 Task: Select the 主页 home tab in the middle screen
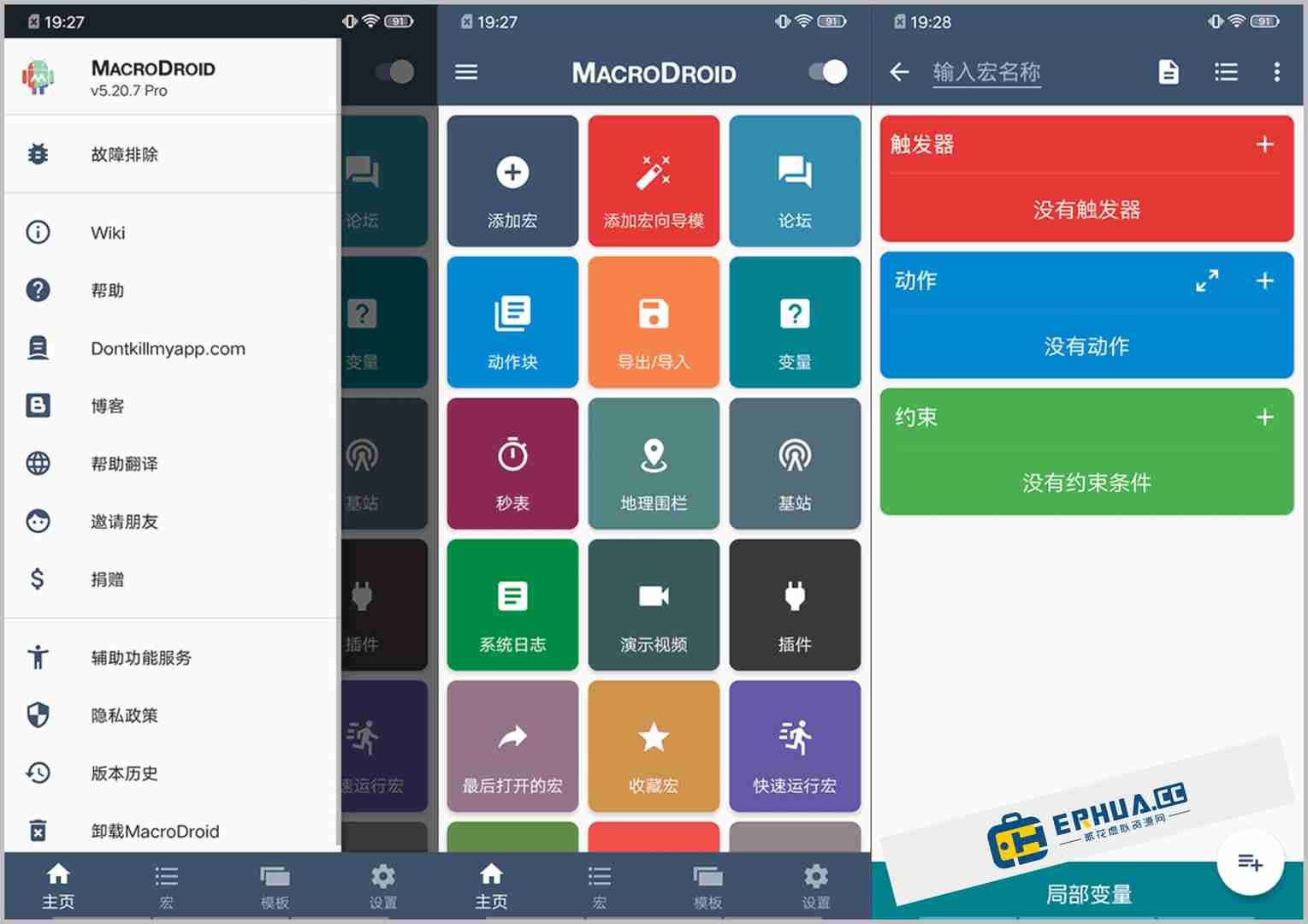[x=492, y=886]
